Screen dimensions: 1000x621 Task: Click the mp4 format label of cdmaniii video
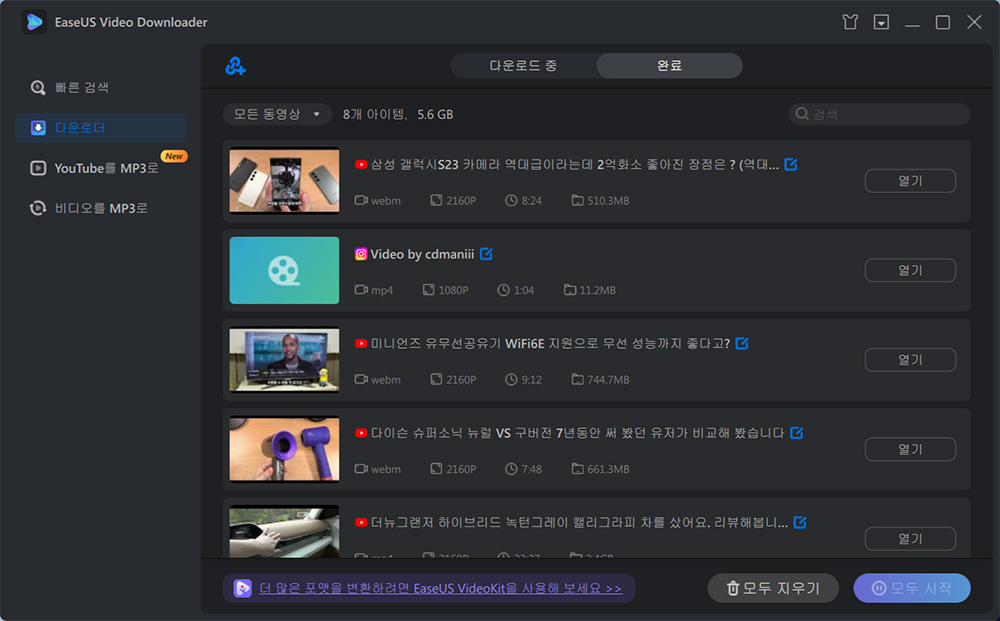[x=374, y=290]
